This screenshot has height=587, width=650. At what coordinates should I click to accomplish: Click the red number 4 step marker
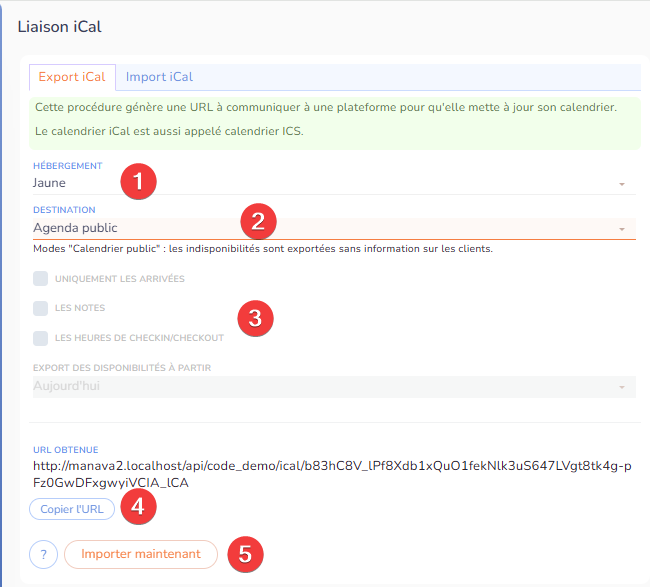(138, 507)
